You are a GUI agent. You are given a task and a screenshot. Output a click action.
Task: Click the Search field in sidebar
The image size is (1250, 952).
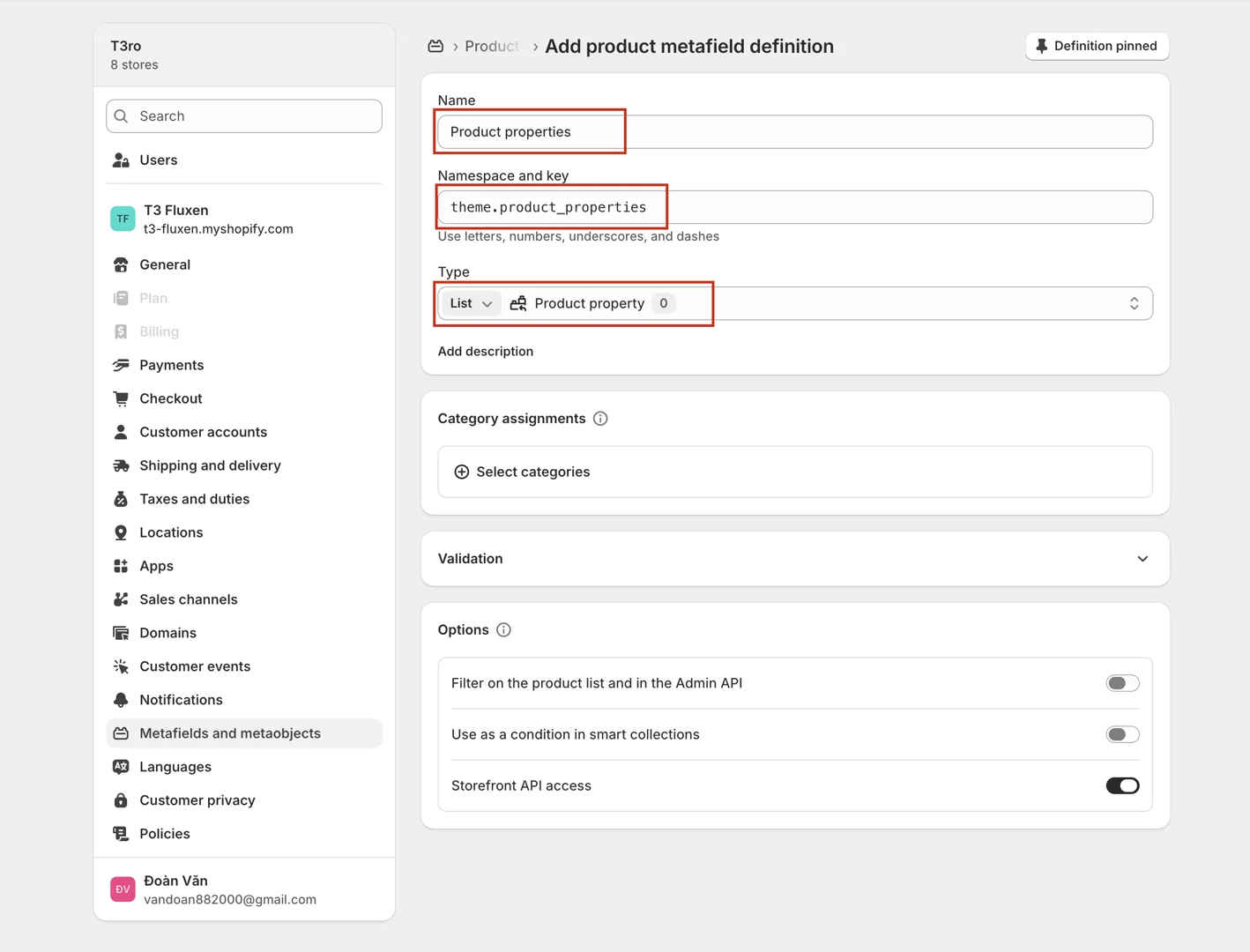point(244,116)
